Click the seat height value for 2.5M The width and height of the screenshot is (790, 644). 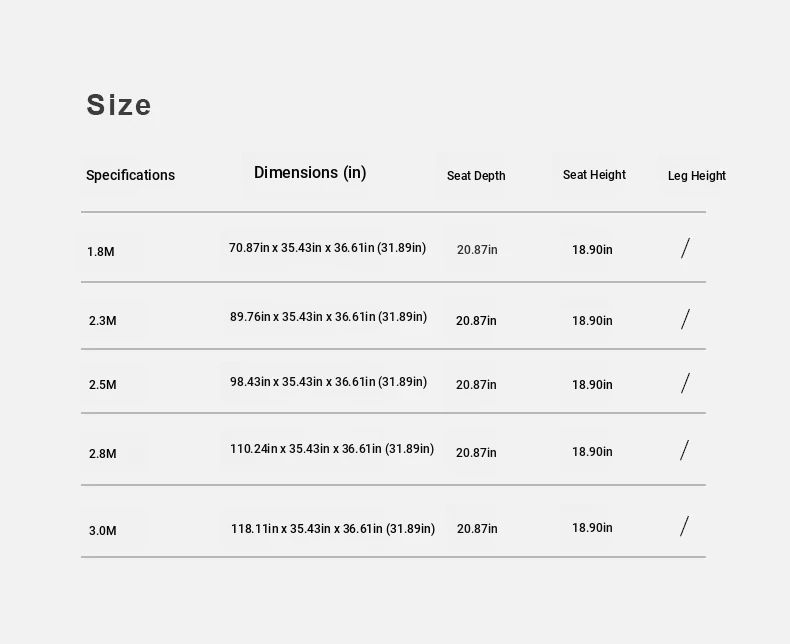(592, 385)
